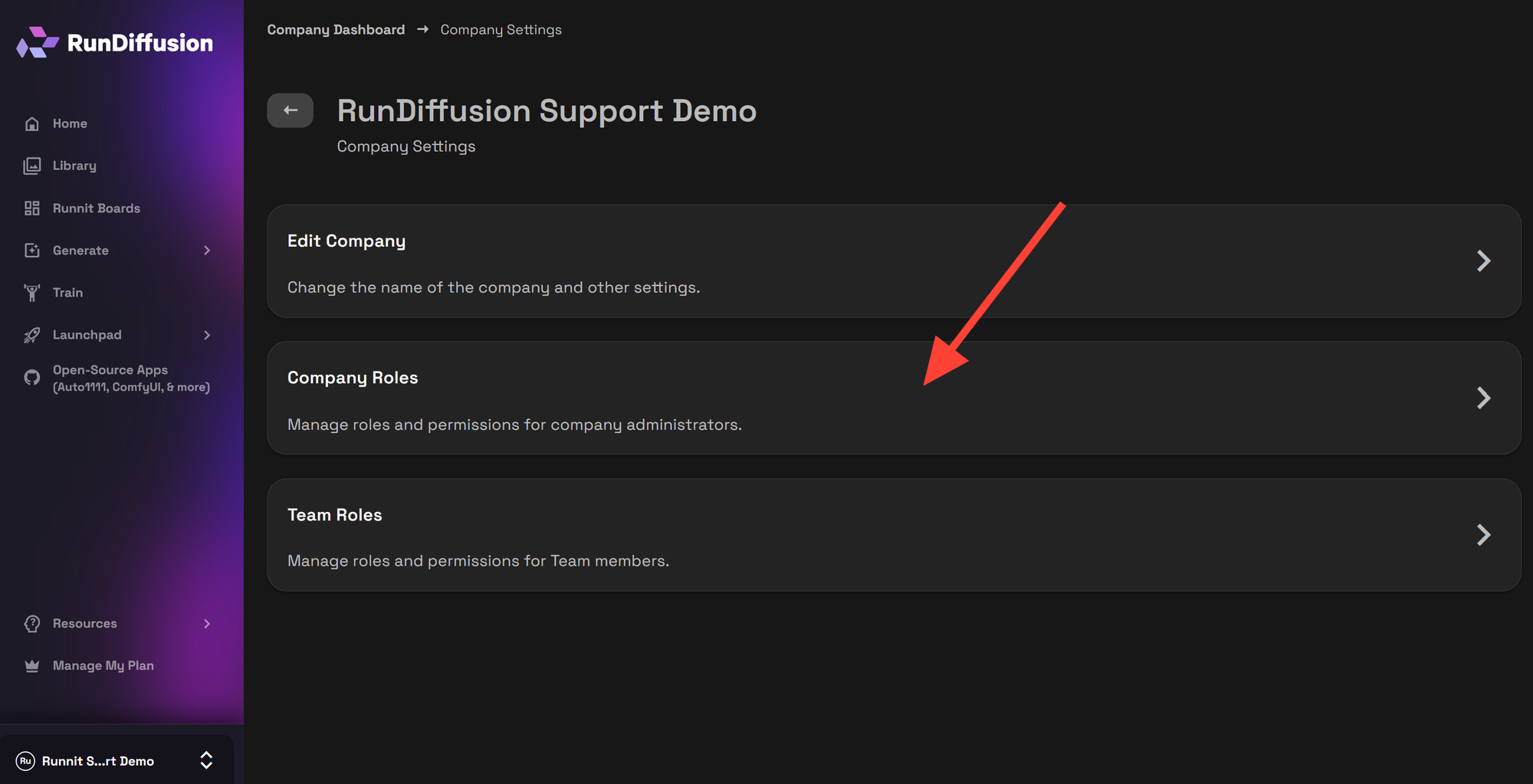Expand the Resources sidebar menu
The width and height of the screenshot is (1533, 784).
point(206,623)
